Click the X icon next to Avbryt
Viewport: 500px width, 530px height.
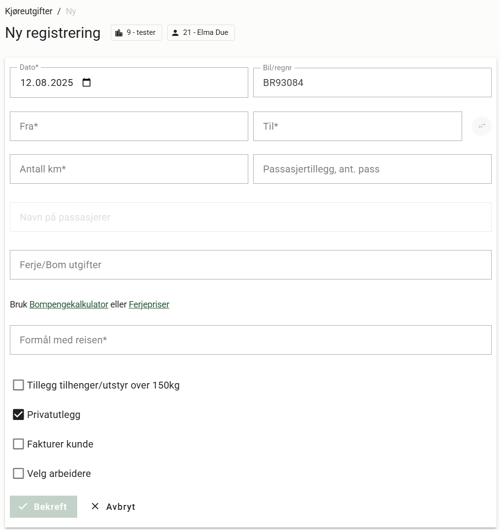[95, 506]
